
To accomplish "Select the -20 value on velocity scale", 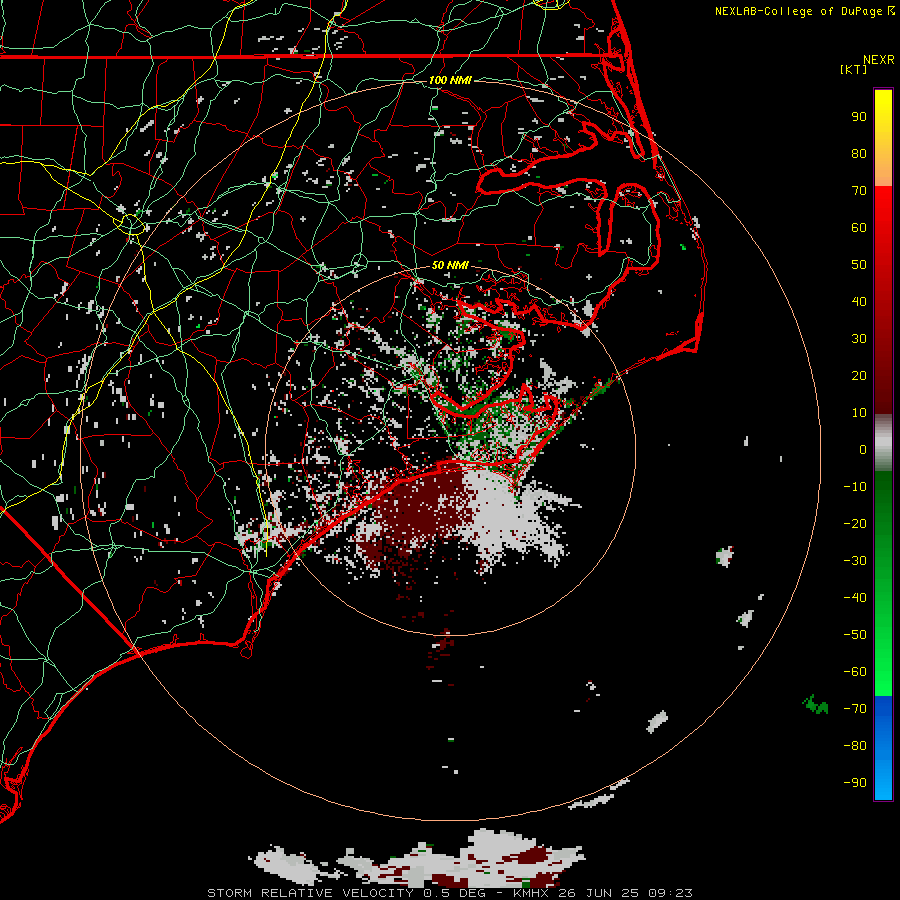I will coord(855,524).
